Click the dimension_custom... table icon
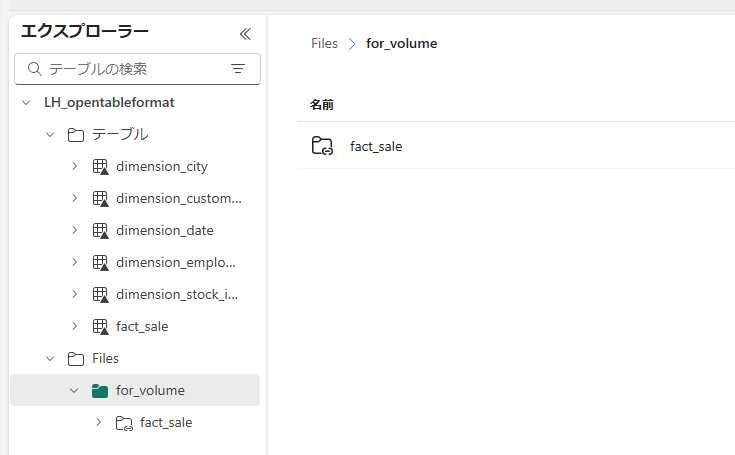735x455 pixels. tap(100, 199)
